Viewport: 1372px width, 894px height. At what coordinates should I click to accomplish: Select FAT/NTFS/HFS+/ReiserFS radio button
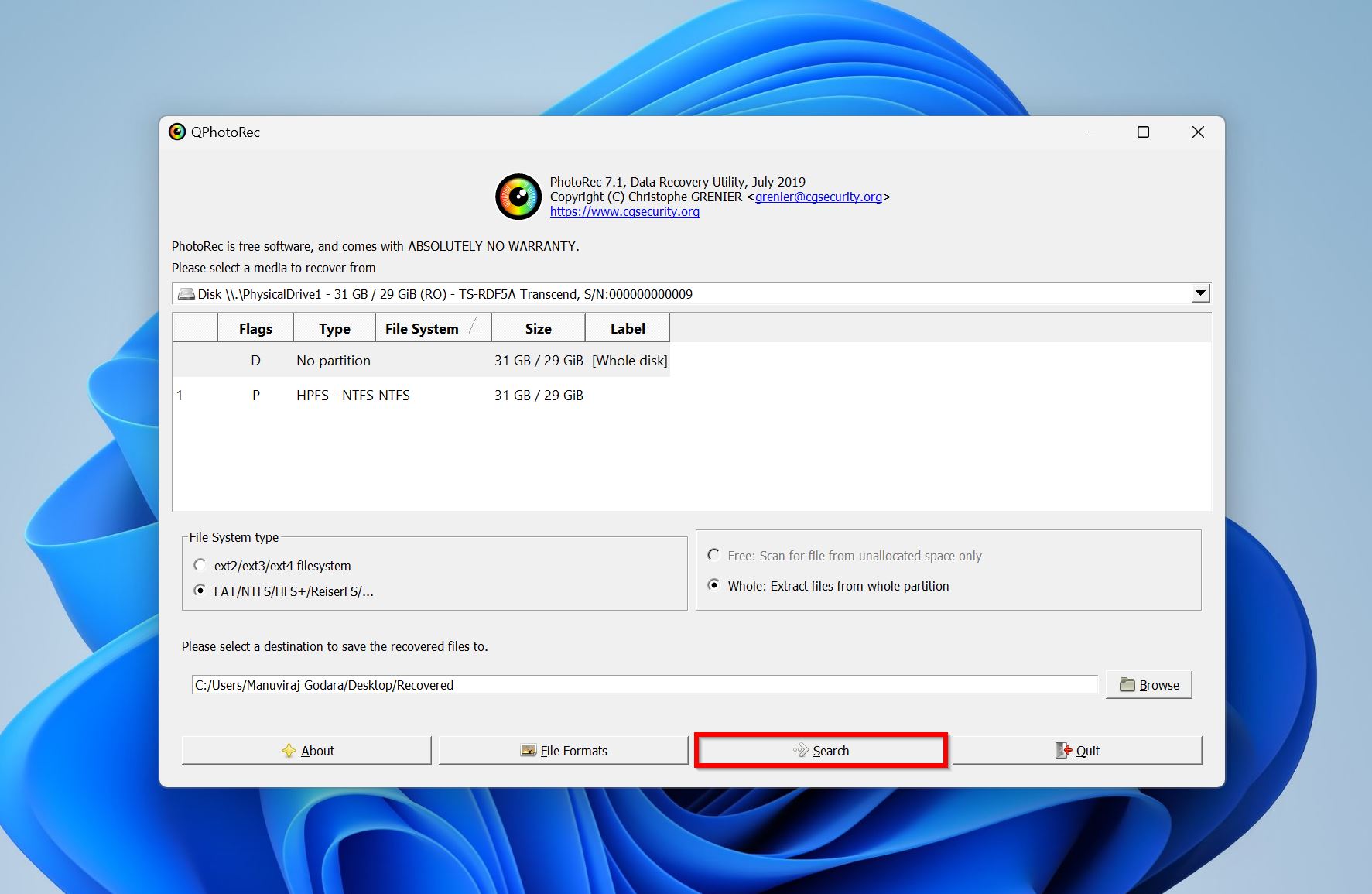click(x=200, y=591)
